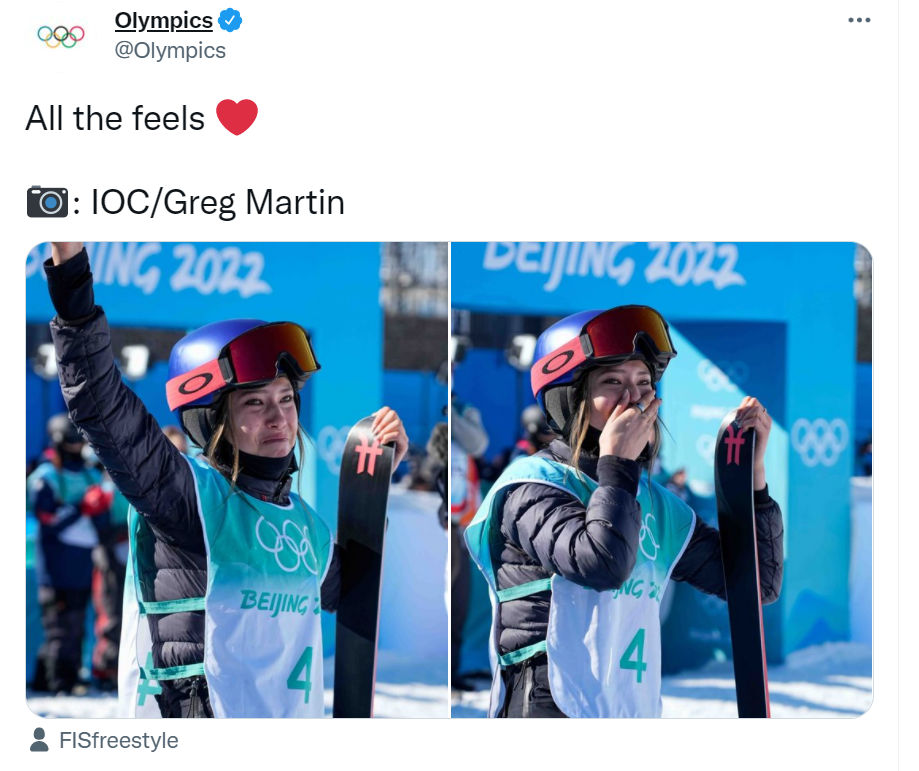The width and height of the screenshot is (919, 771).
Task: Click the Olympics rings profile avatar
Action: pyautogui.click(x=61, y=36)
